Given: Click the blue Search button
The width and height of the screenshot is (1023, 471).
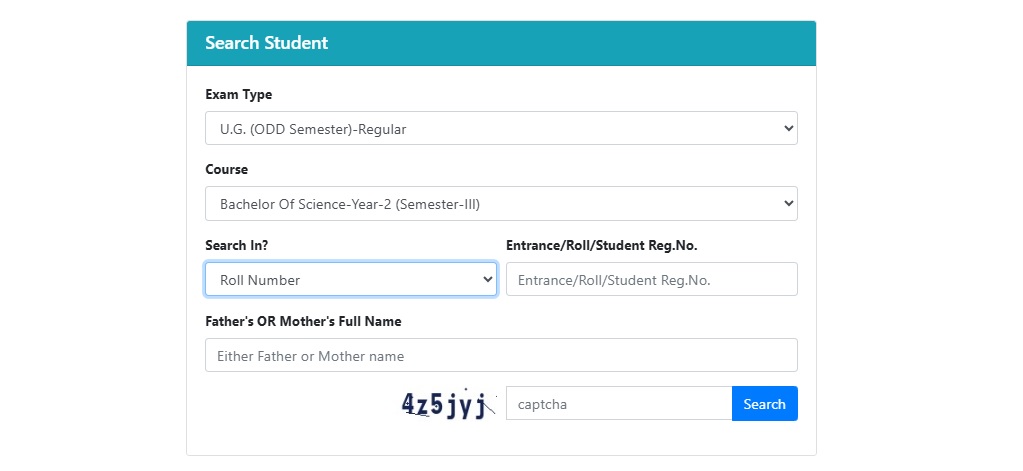Looking at the screenshot, I should [765, 403].
